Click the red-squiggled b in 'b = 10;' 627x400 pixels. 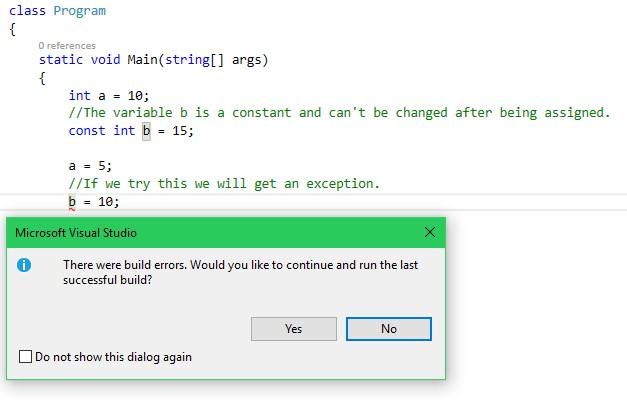(72, 202)
